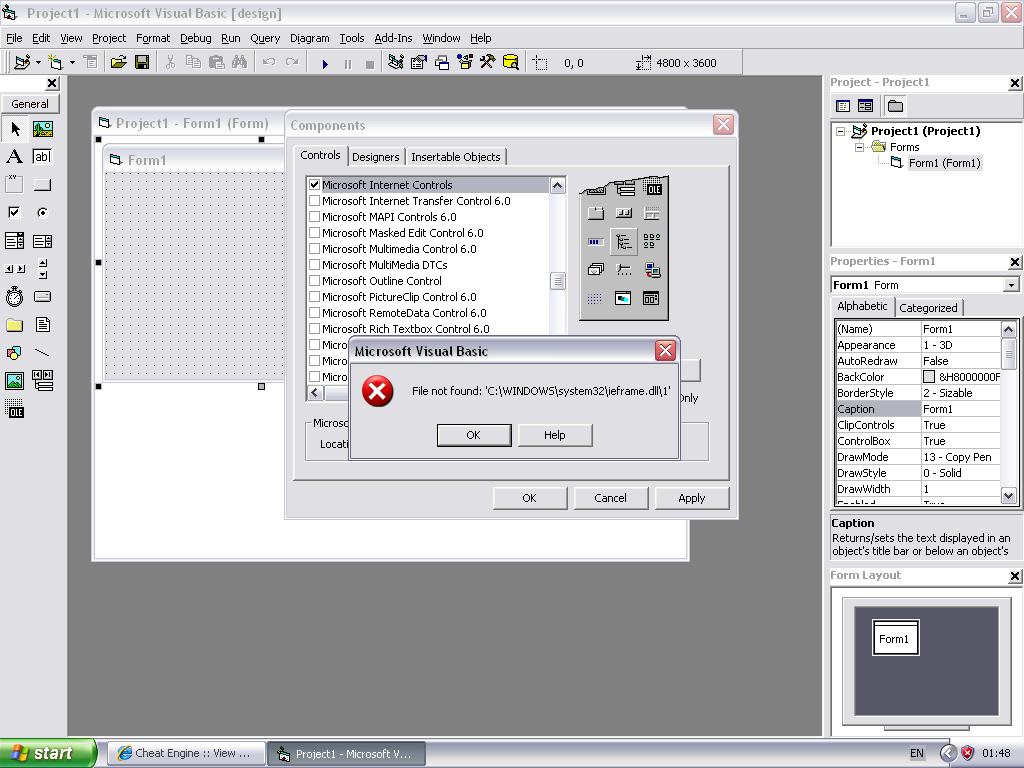This screenshot has height=768, width=1024.
Task: Collapse the Project1 root tree node
Action: (x=841, y=131)
